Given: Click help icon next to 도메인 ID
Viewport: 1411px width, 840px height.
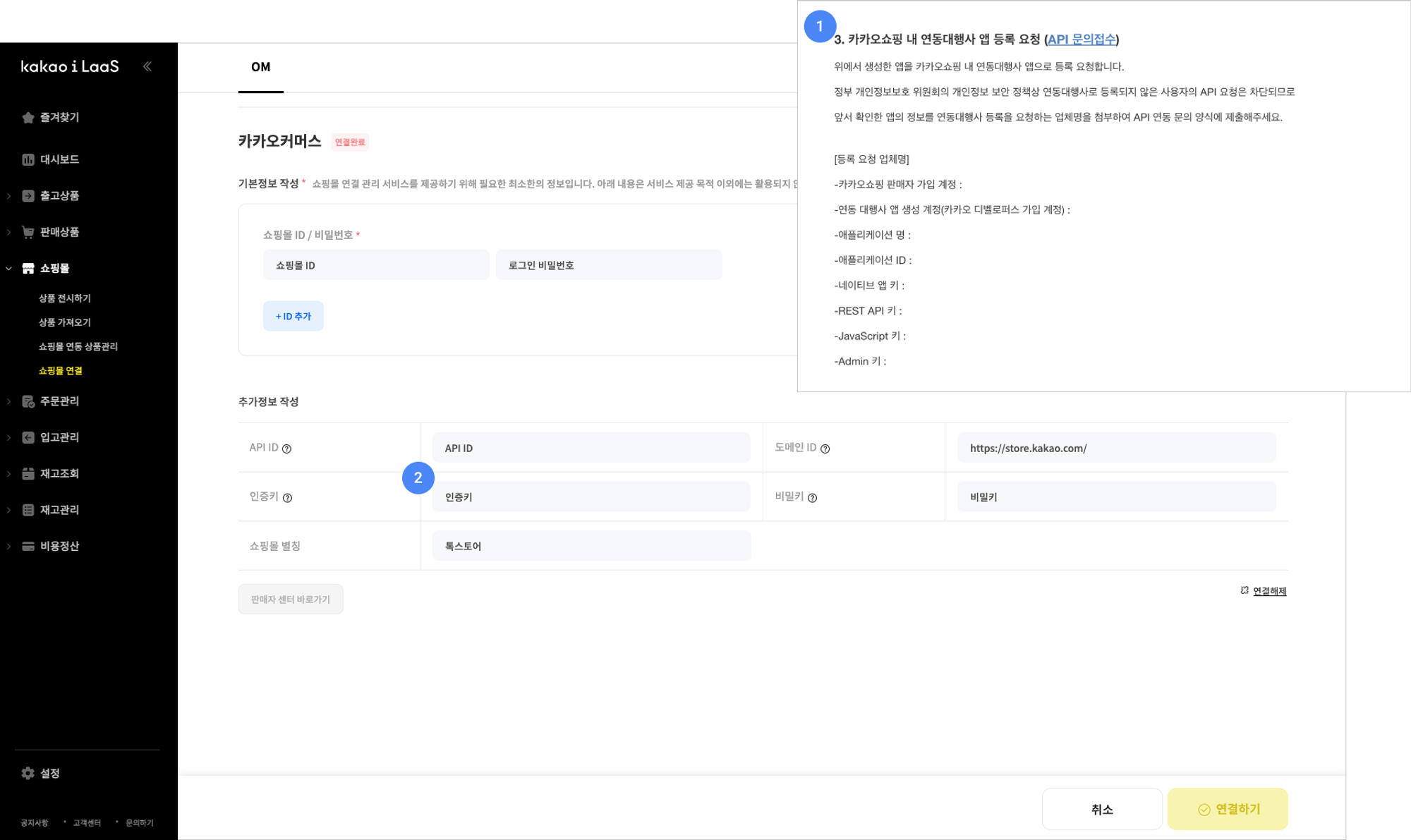Looking at the screenshot, I should pyautogui.click(x=825, y=449).
